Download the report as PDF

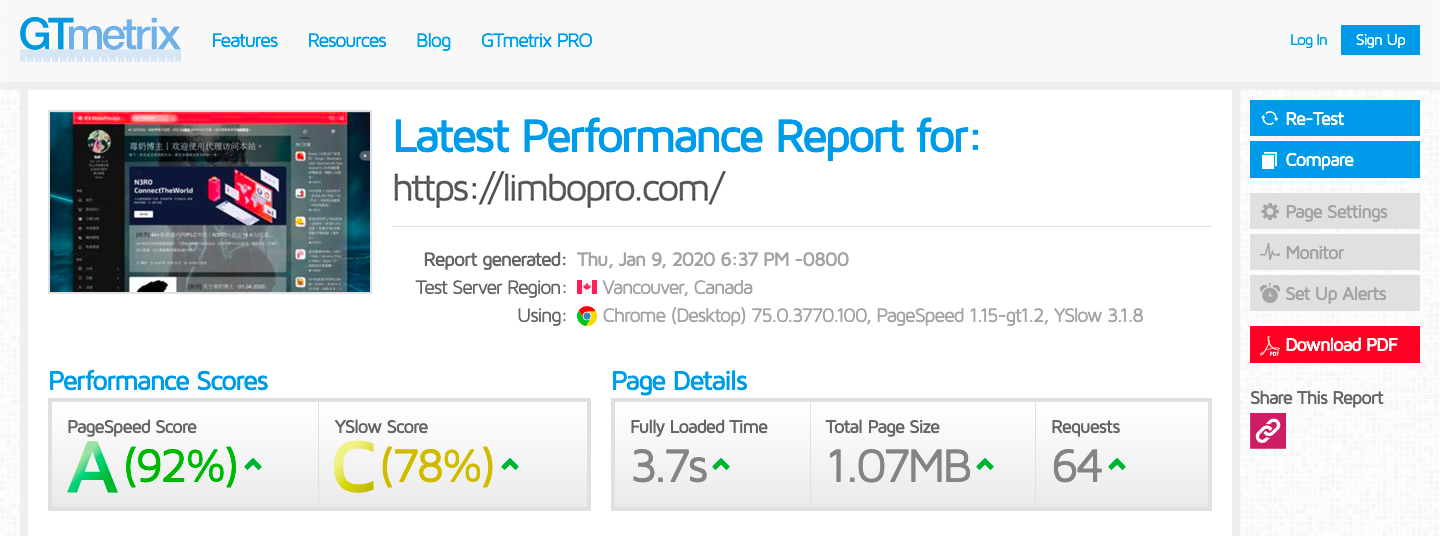pyautogui.click(x=1335, y=345)
